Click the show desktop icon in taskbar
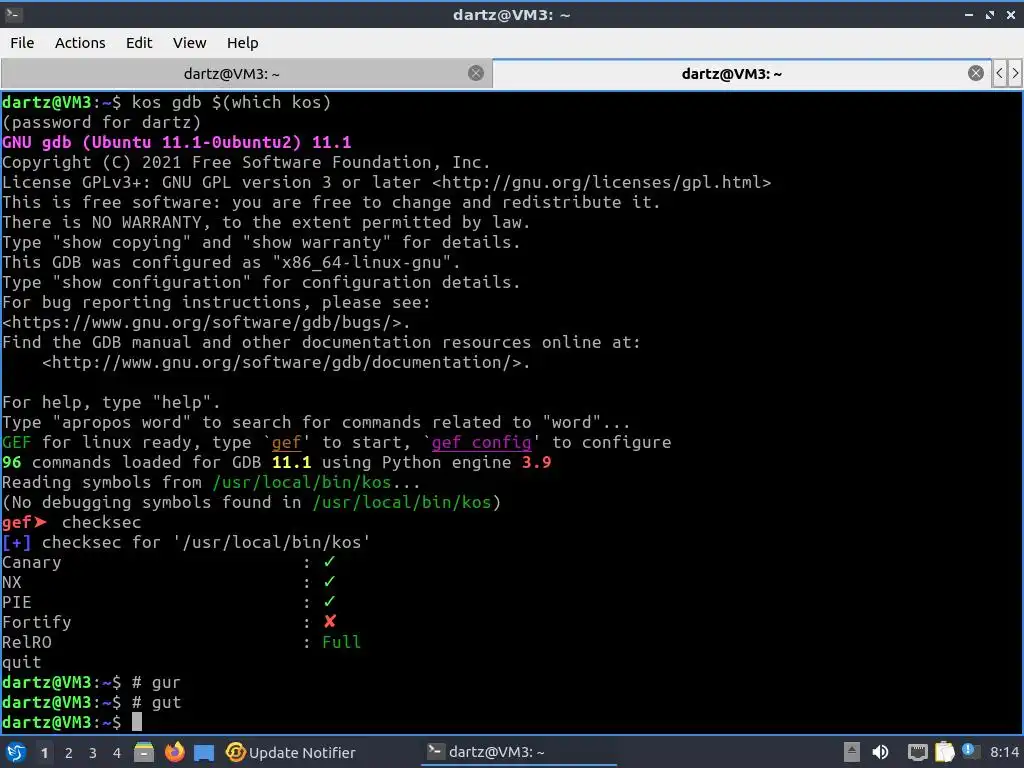The height and width of the screenshot is (768, 1024). click(204, 752)
